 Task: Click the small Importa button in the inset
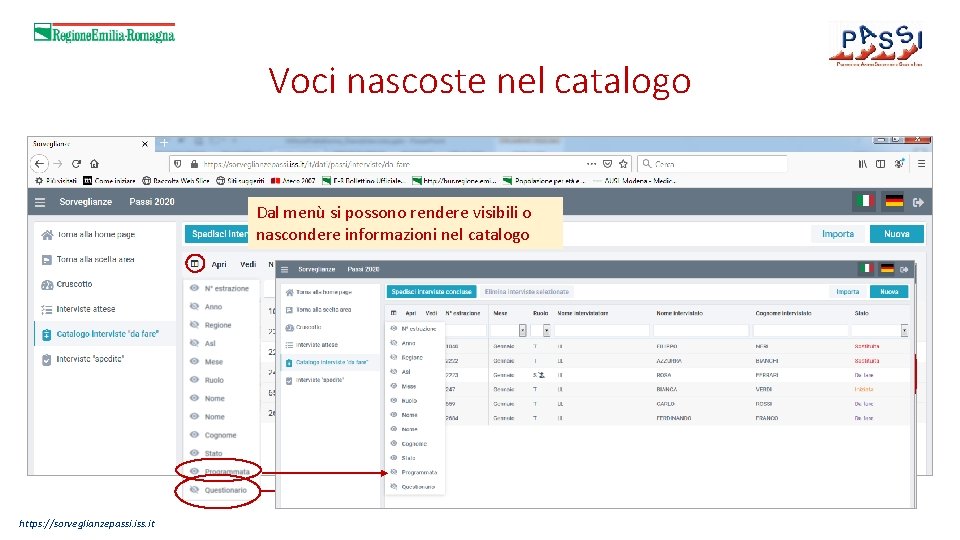(x=848, y=292)
